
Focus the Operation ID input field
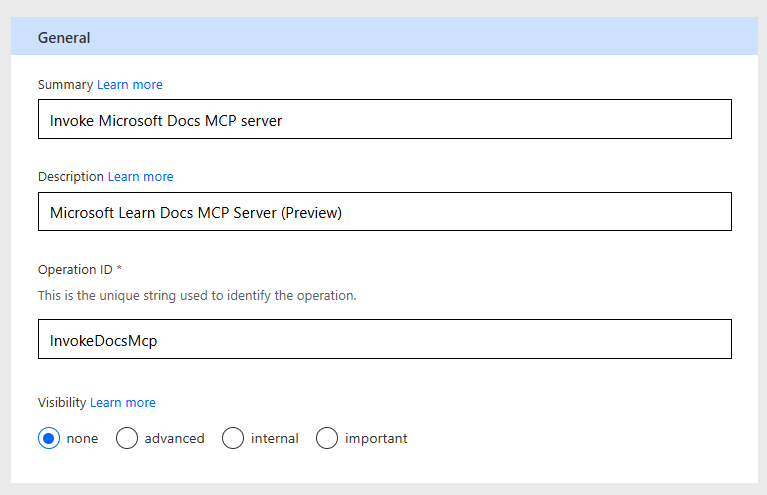tap(385, 339)
